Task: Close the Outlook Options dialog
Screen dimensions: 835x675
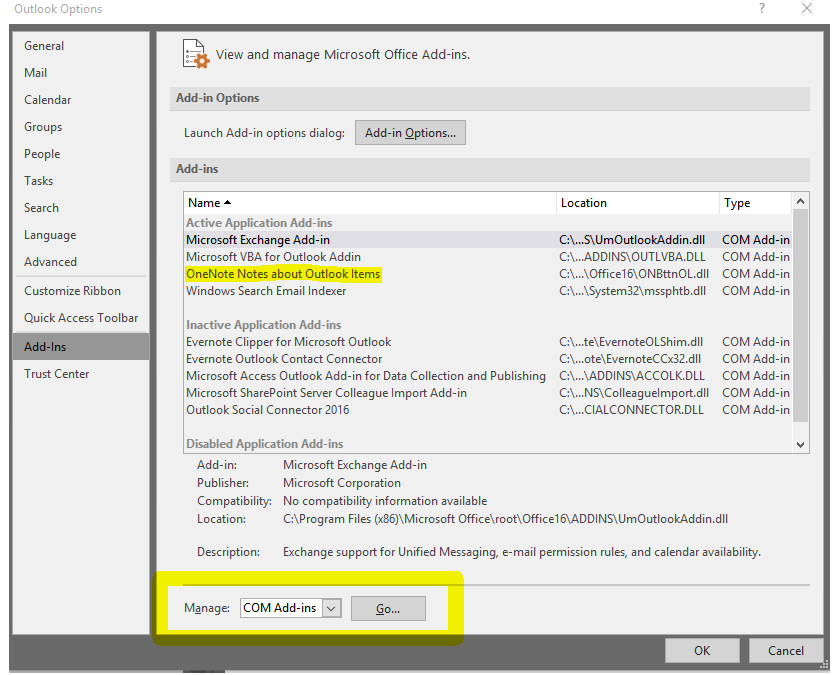Action: [x=807, y=9]
